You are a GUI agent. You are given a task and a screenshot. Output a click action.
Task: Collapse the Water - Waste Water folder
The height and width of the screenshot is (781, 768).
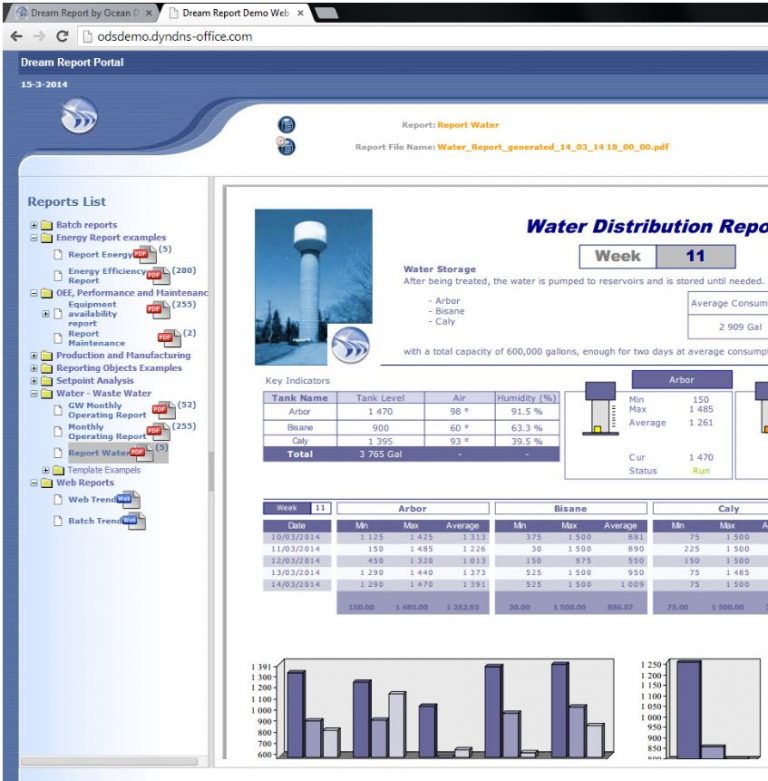click(x=34, y=394)
